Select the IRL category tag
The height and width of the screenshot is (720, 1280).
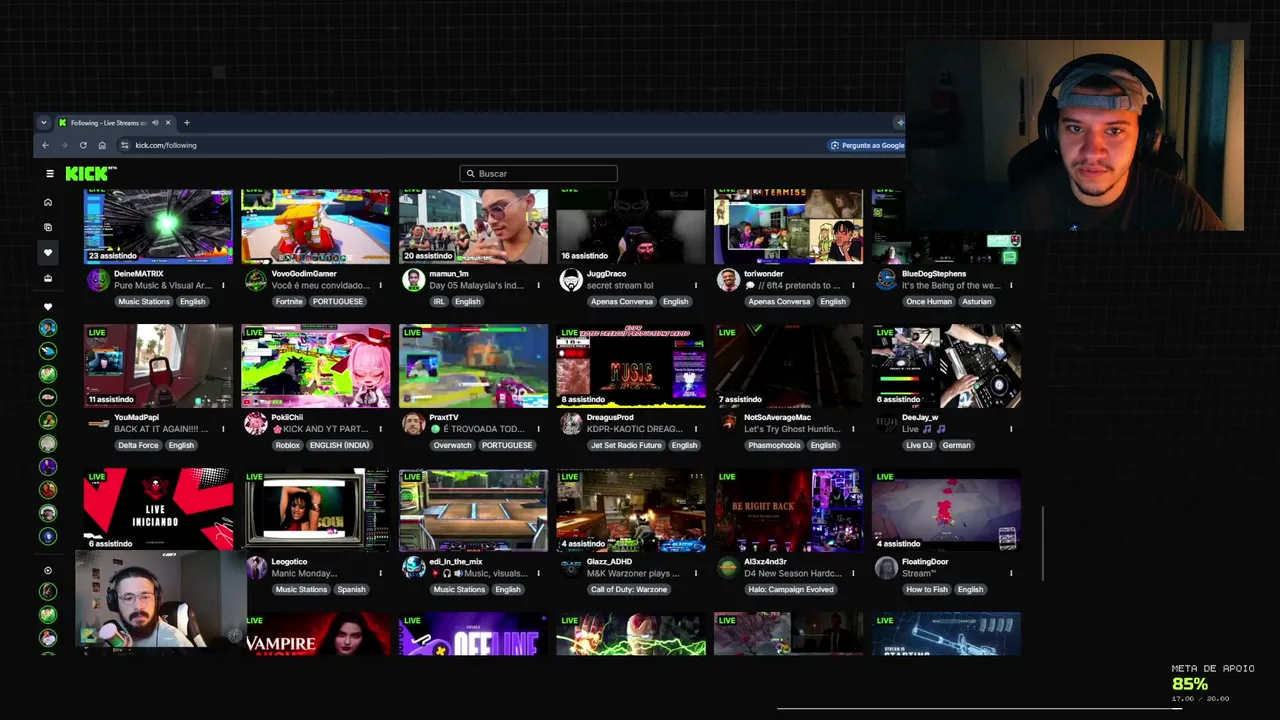[439, 301]
